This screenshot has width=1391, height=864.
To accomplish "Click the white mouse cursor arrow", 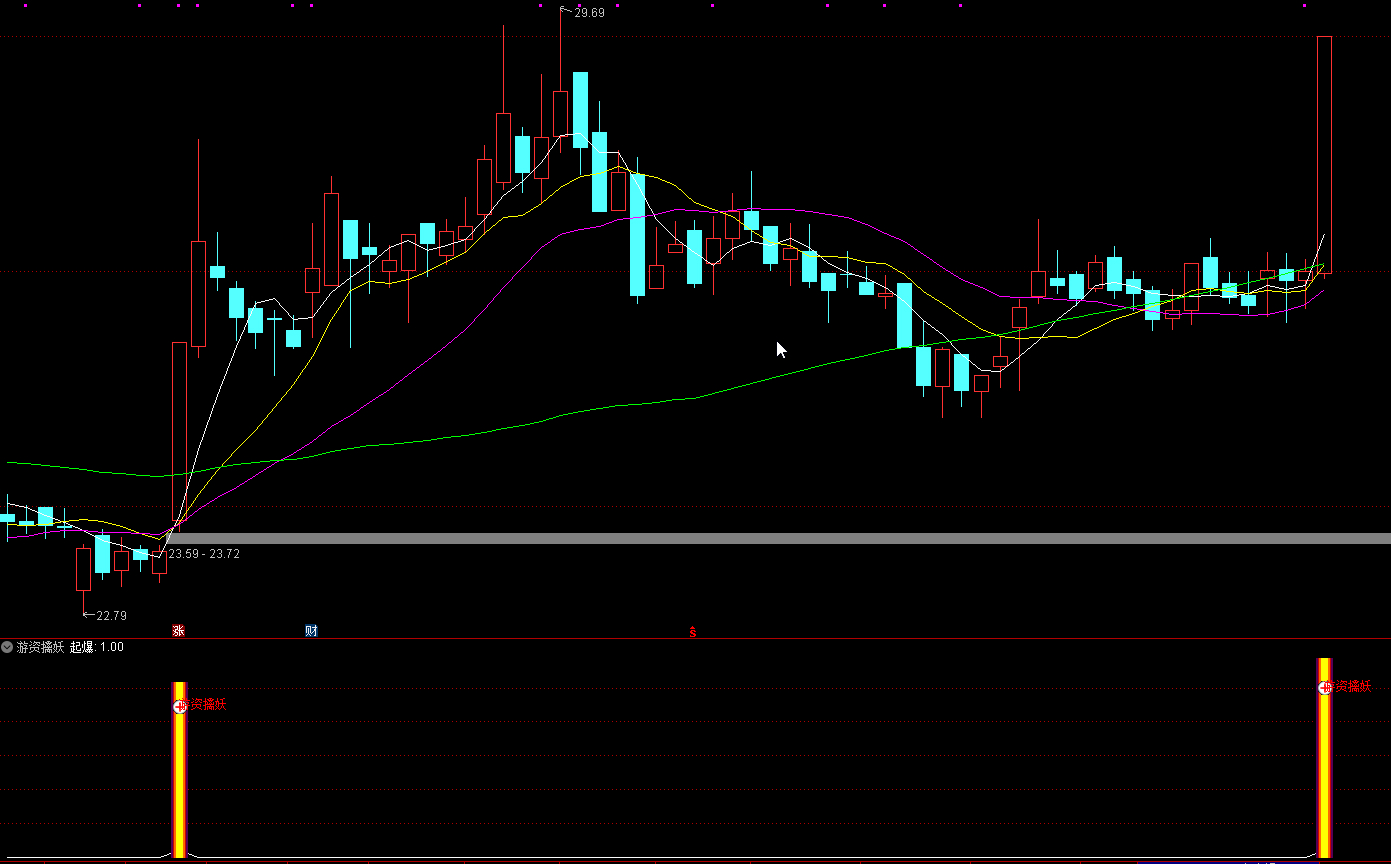I will [781, 349].
